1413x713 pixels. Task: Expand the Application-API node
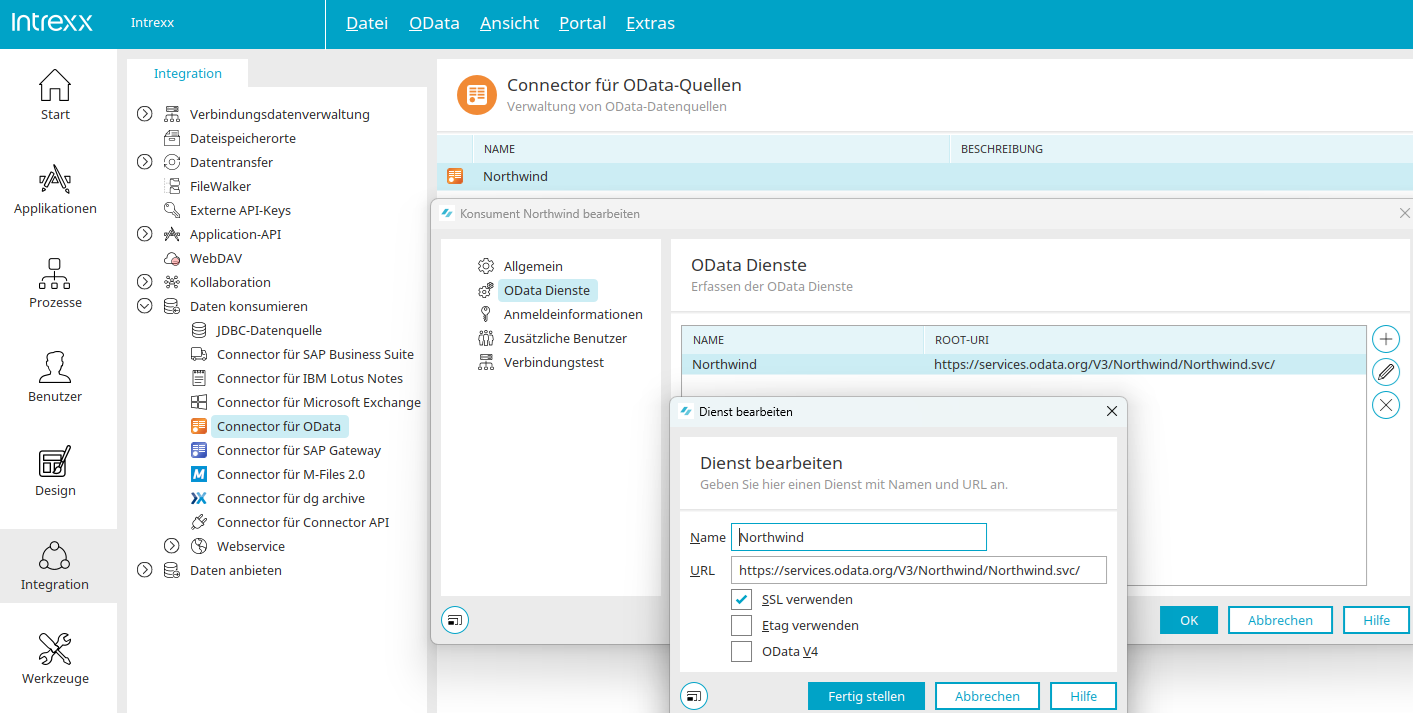pos(145,234)
